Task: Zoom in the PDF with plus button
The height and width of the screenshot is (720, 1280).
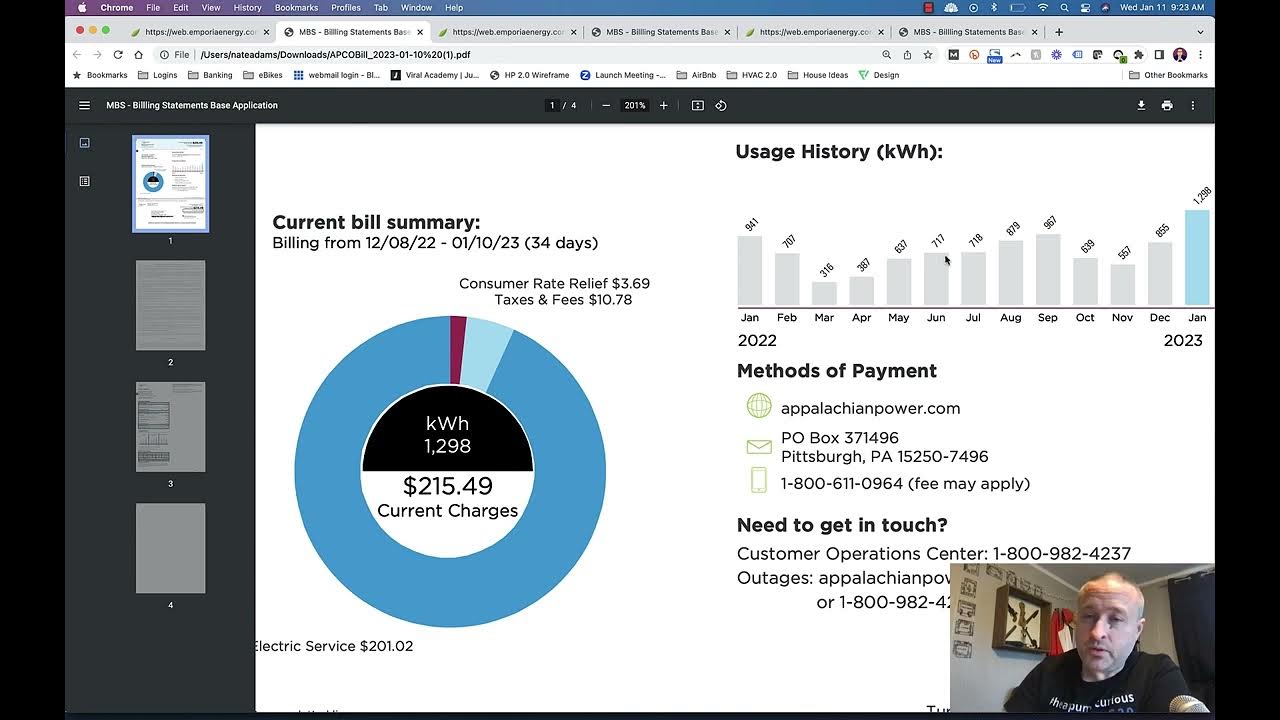Action: [x=663, y=105]
